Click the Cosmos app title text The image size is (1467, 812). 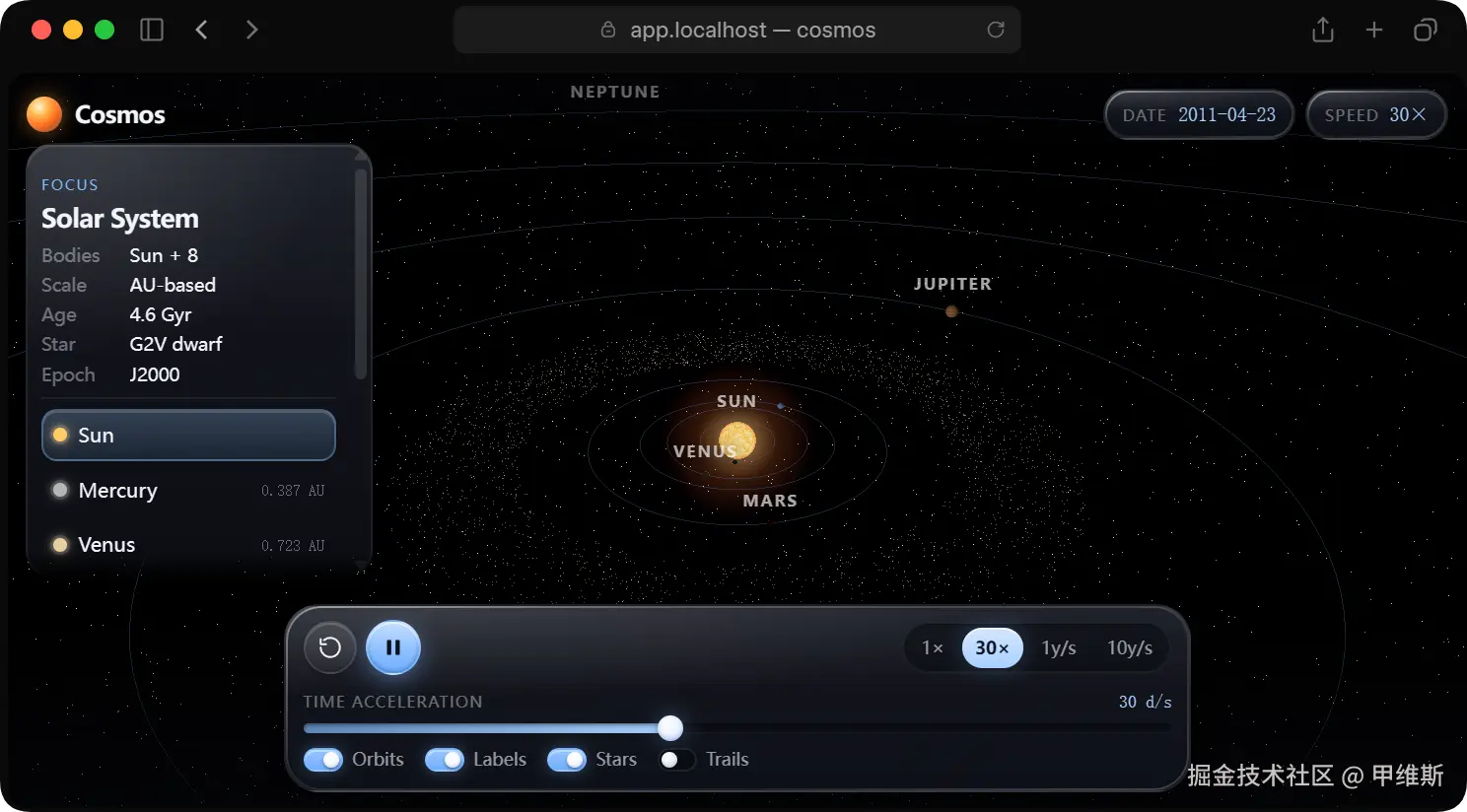120,114
